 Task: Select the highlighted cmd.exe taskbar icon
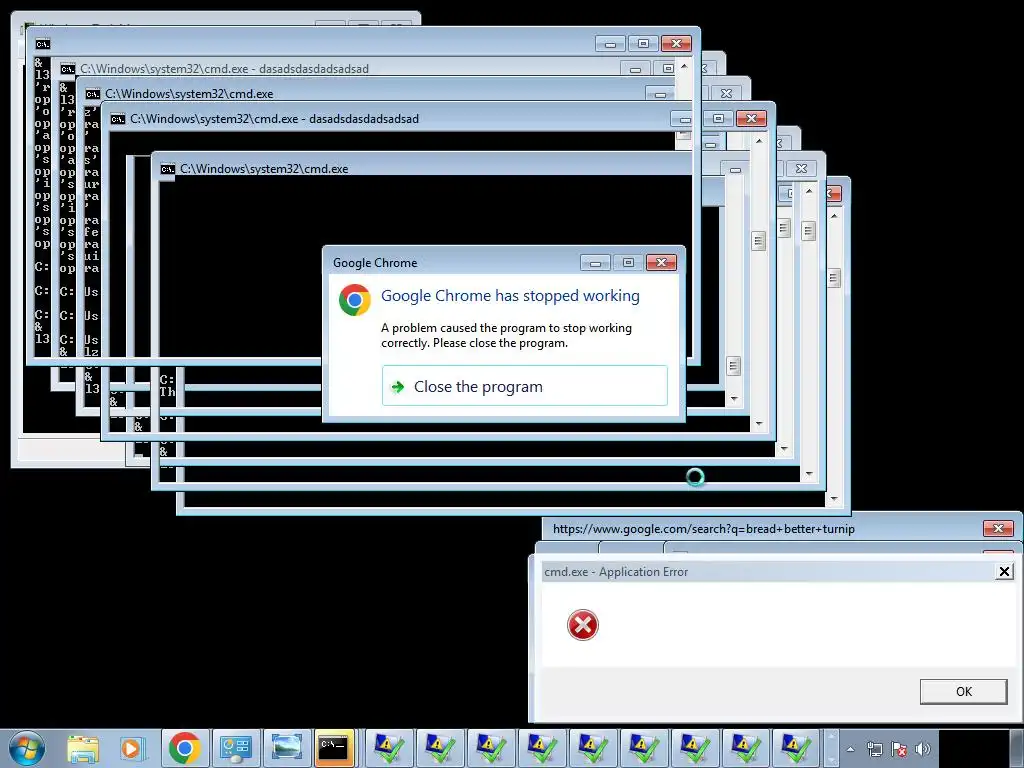tap(334, 748)
